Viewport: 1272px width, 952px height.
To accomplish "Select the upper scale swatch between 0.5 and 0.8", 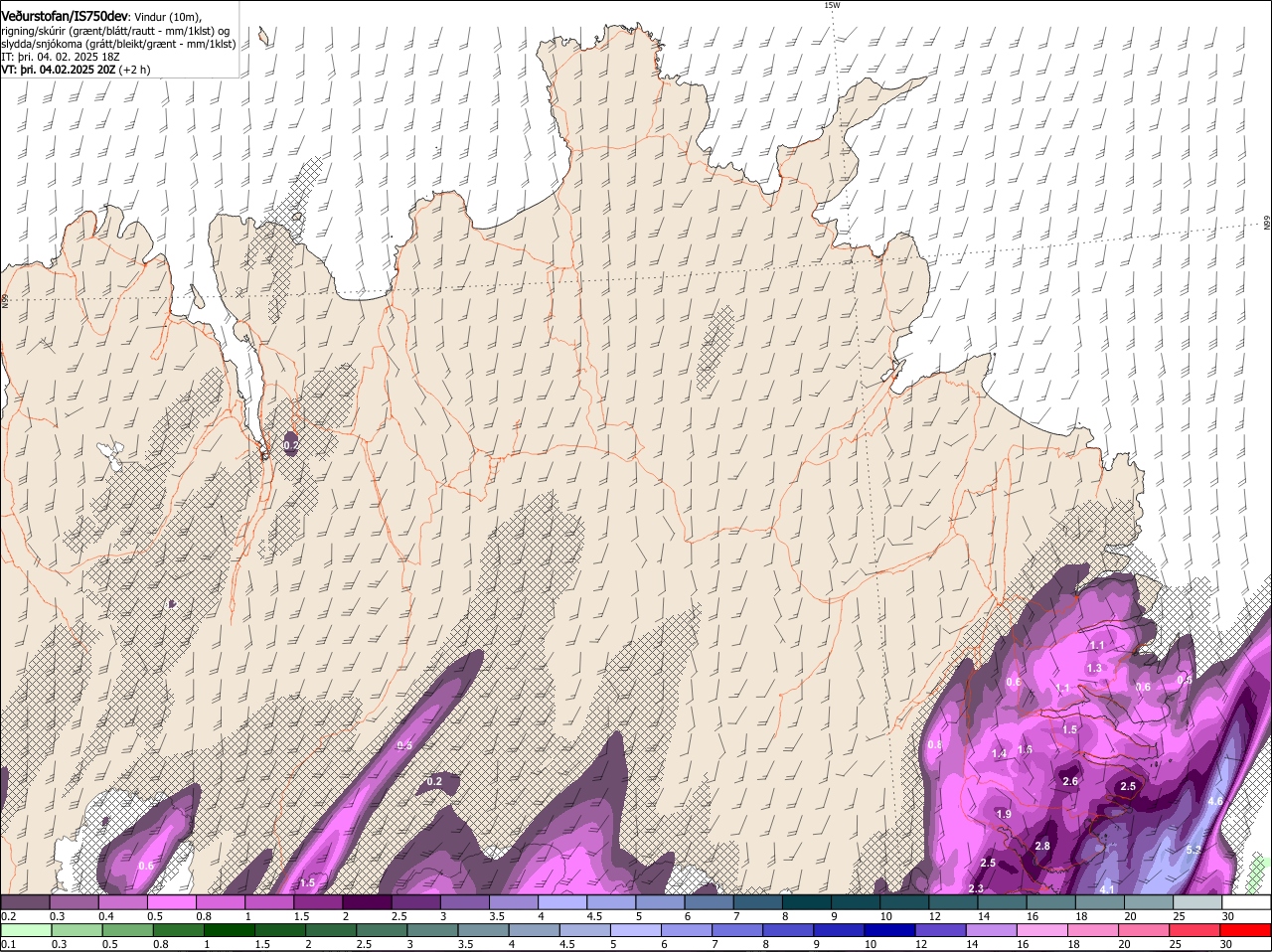I will pos(172,901).
